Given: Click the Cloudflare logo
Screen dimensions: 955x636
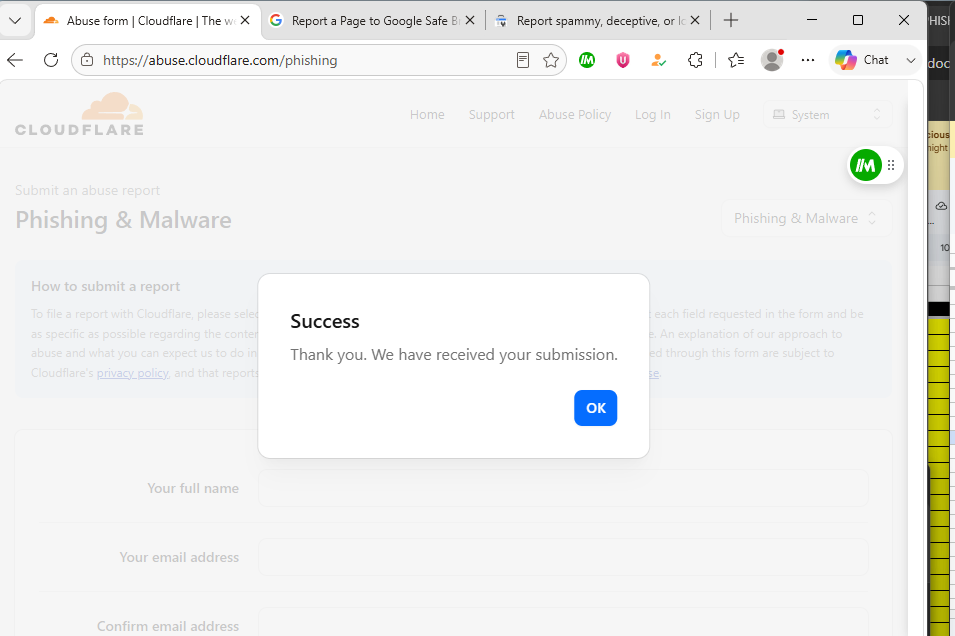Looking at the screenshot, I should pos(80,114).
